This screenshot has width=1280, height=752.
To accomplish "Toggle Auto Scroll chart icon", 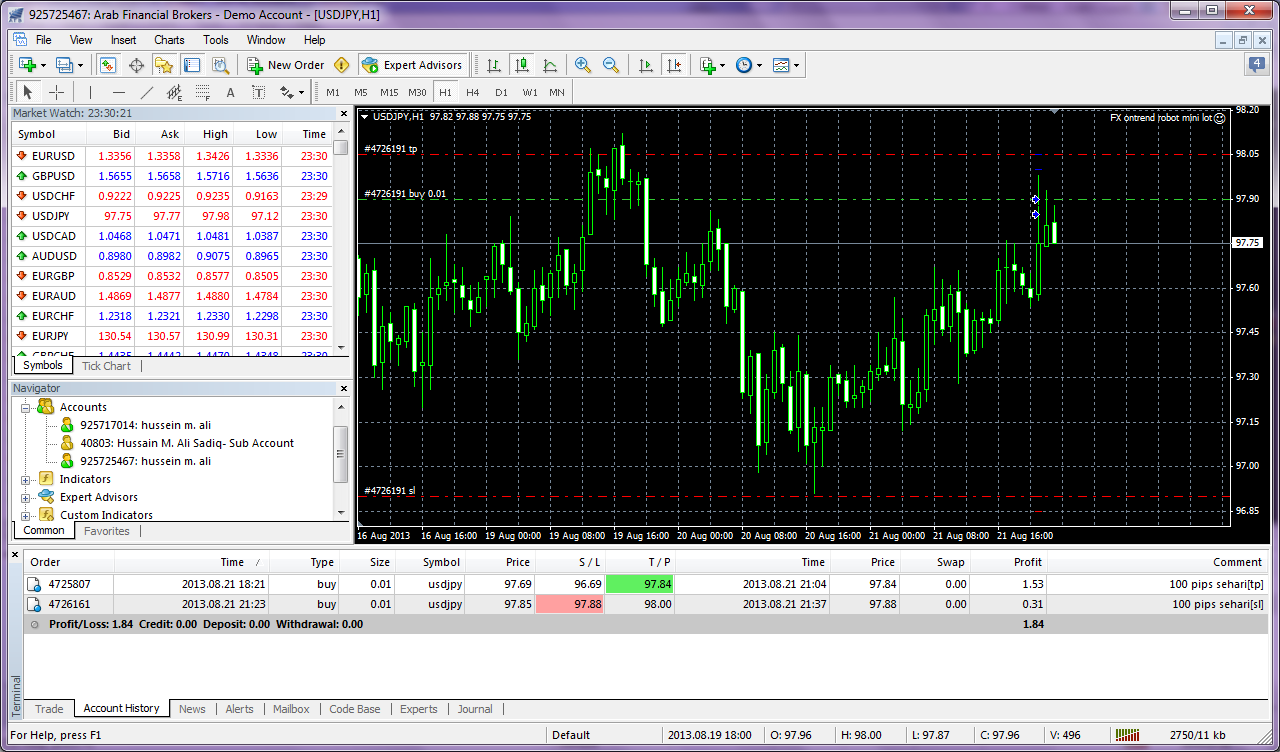I will click(645, 65).
